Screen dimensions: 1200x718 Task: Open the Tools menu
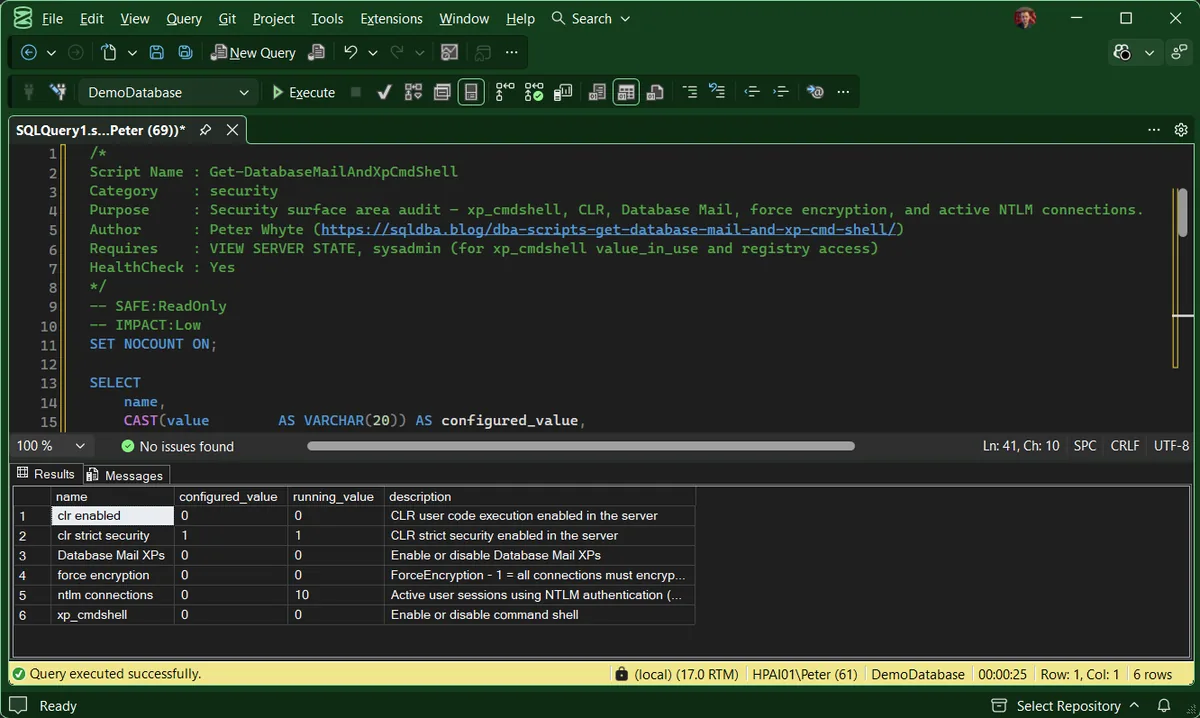coord(327,18)
